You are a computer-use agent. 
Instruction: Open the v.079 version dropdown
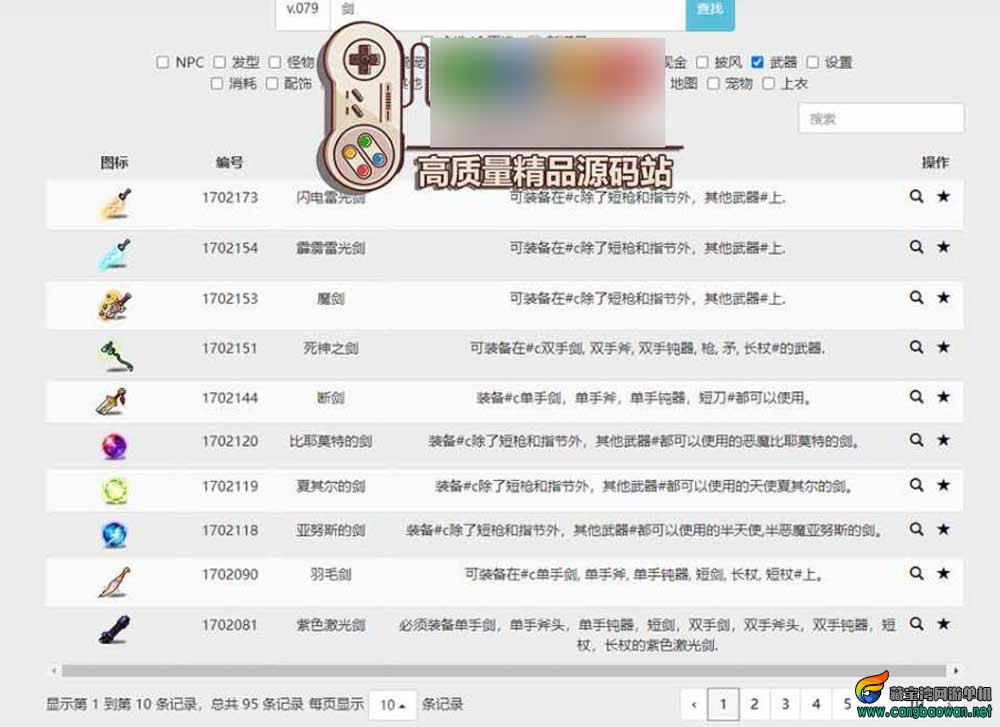[302, 9]
